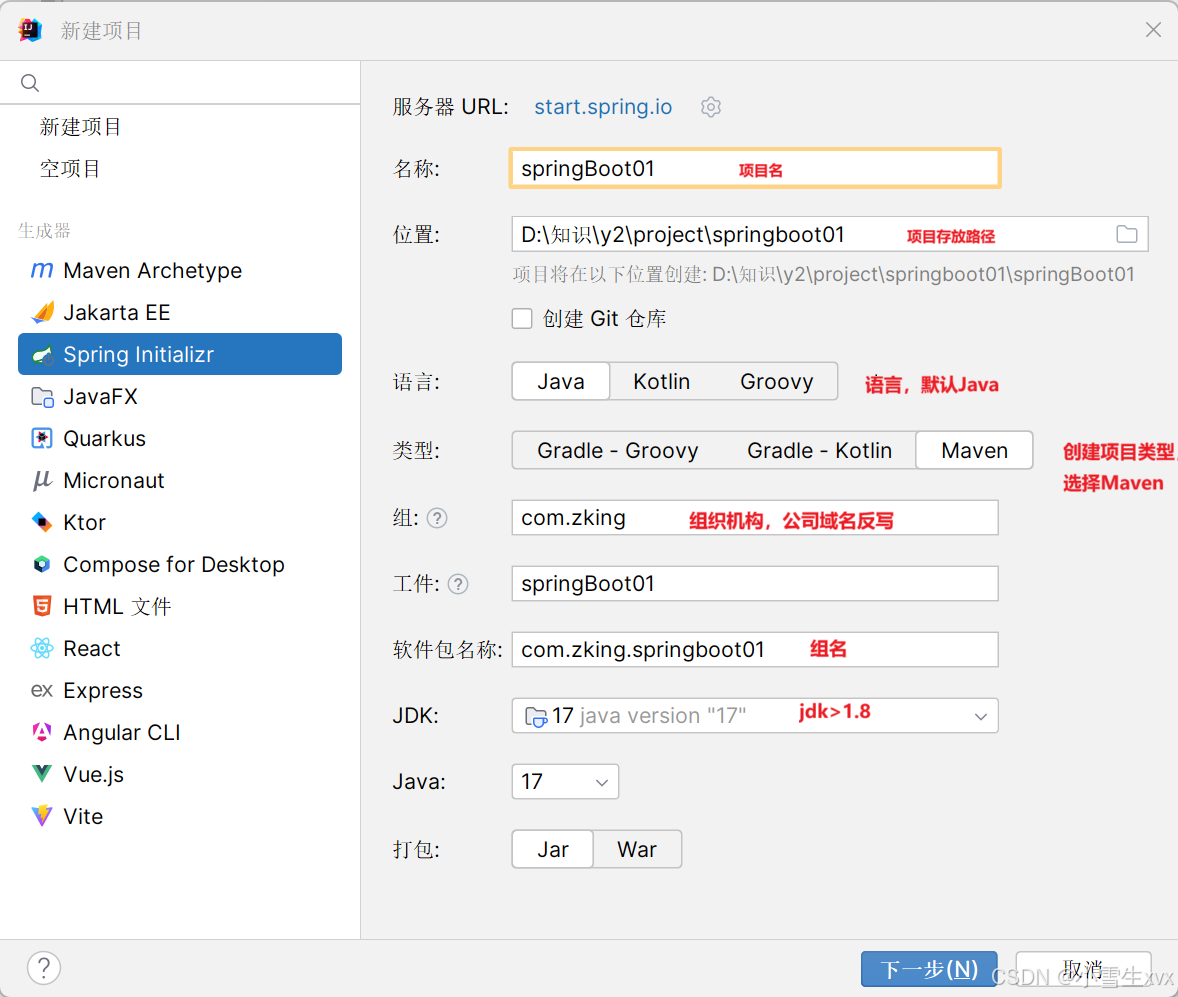Close the 新建项目 dialog
The height and width of the screenshot is (997, 1178).
point(1153,29)
